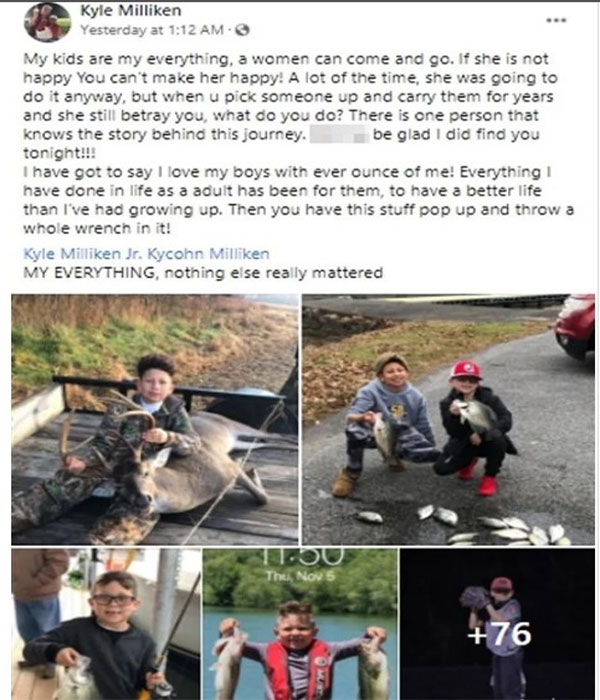Click the red car in fishing photo

[x=575, y=326]
